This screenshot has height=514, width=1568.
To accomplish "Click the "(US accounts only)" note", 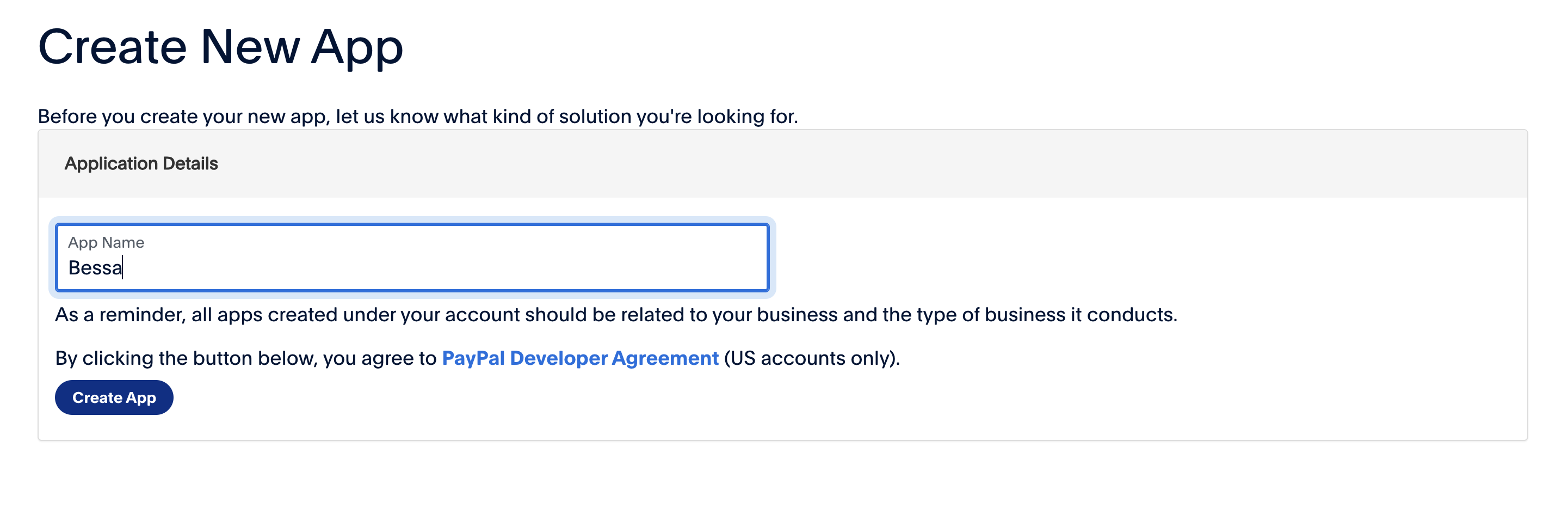I will point(811,358).
